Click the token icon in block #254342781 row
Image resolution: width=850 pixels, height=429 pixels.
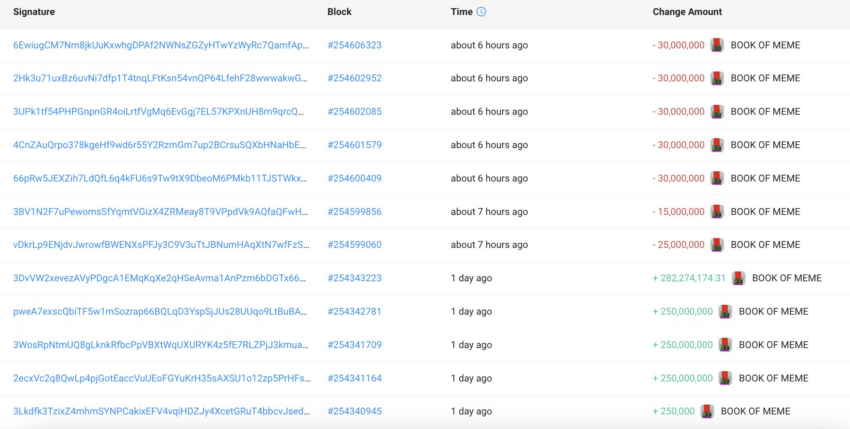(725, 312)
